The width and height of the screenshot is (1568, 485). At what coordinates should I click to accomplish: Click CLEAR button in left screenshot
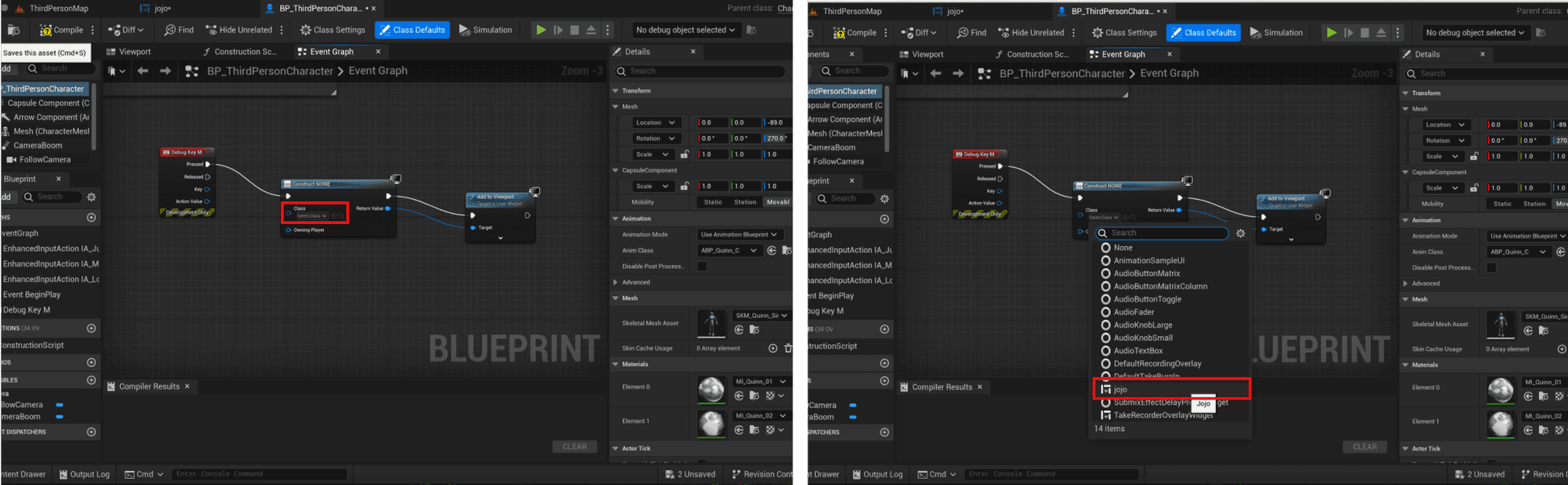[x=575, y=447]
